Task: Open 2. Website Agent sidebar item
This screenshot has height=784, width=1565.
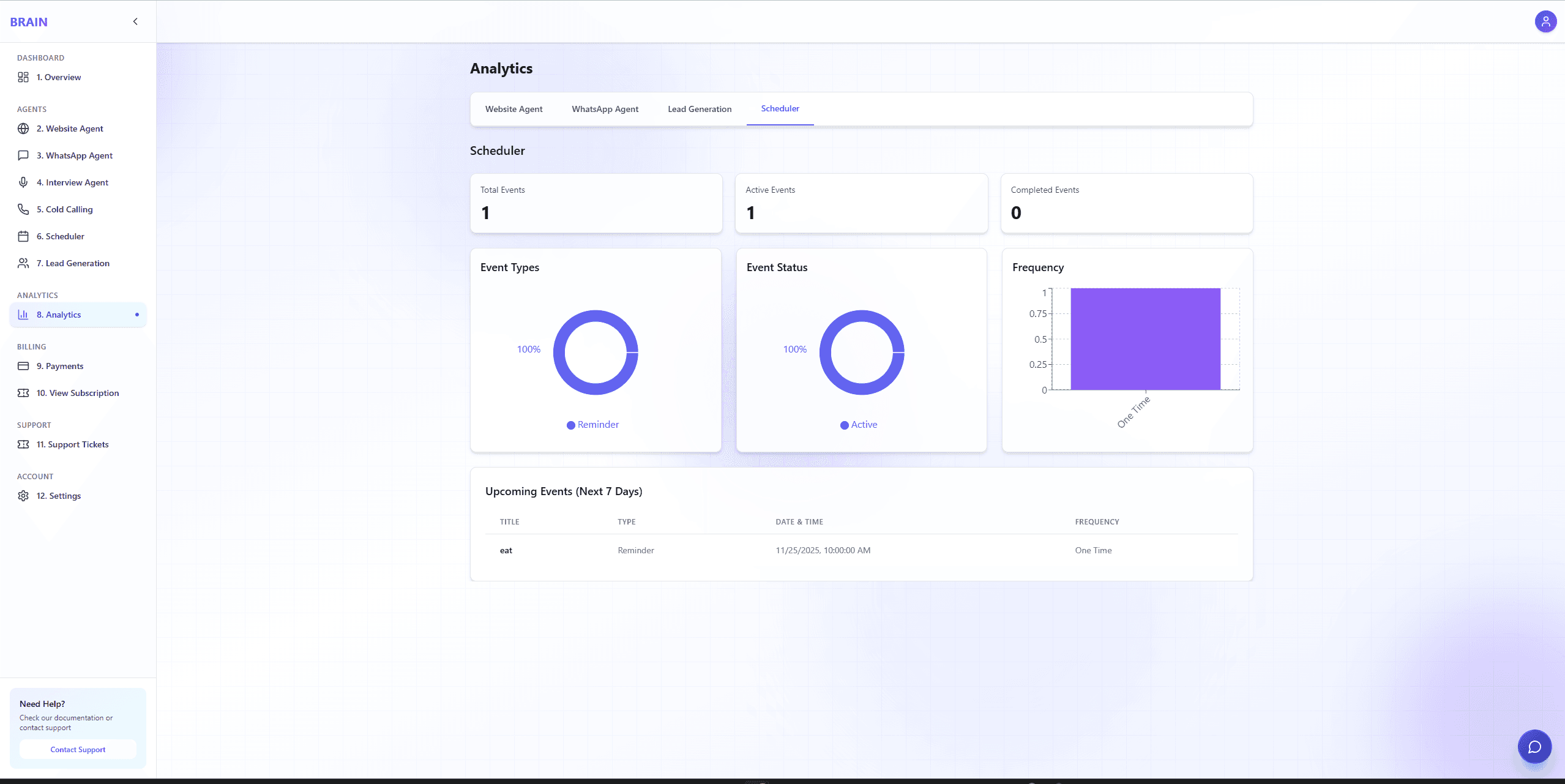Action: (x=78, y=129)
